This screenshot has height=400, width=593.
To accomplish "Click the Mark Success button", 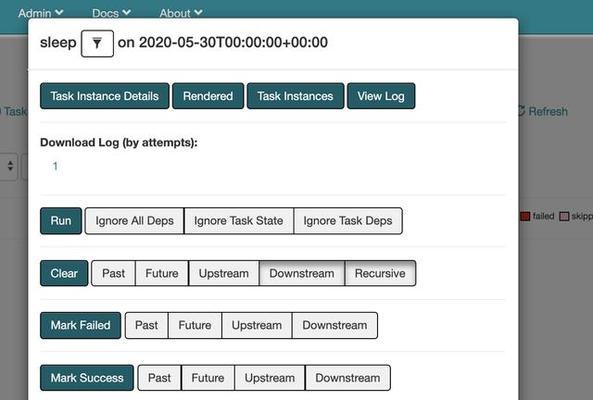I will pos(87,378).
